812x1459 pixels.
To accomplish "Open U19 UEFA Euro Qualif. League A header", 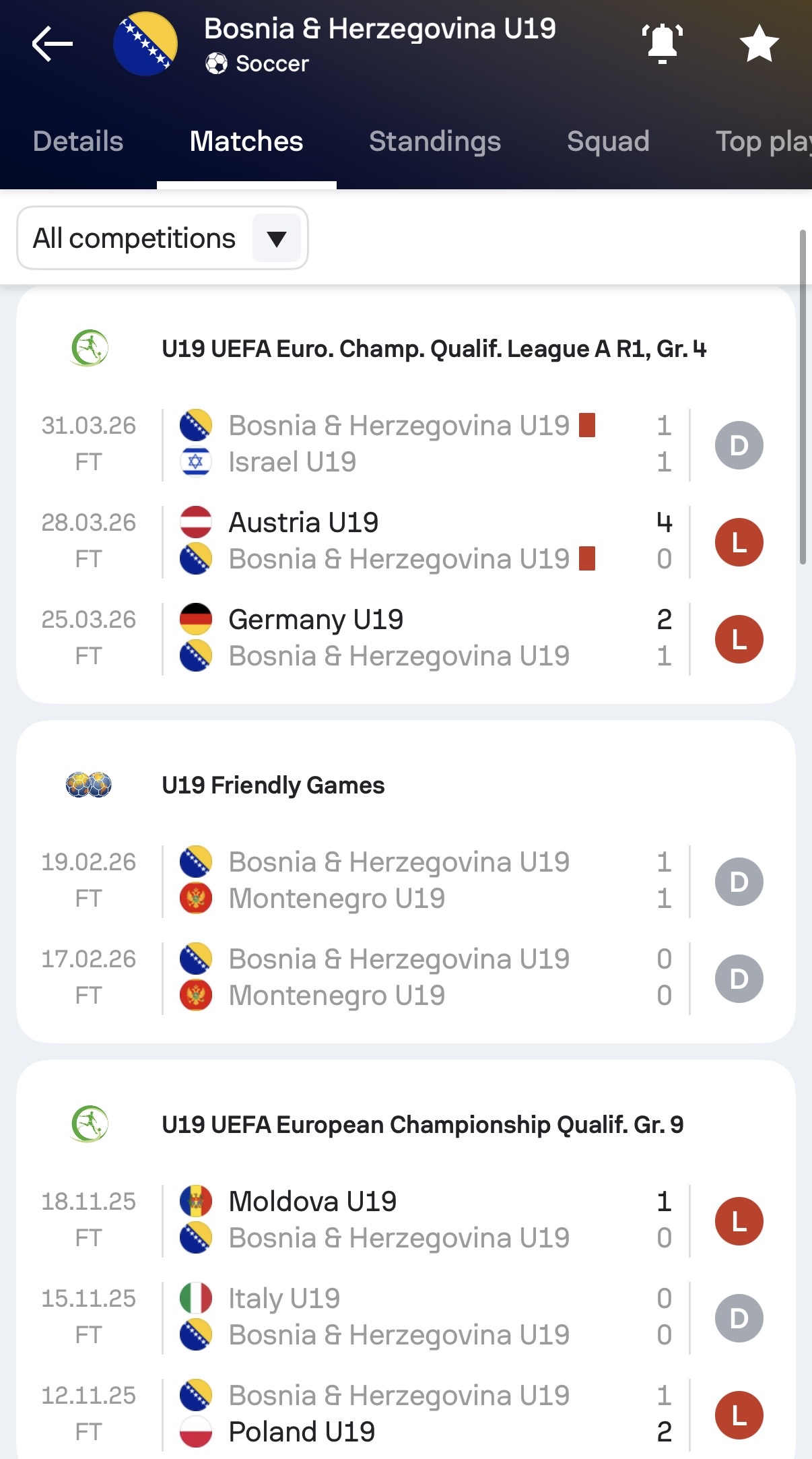I will click(434, 349).
